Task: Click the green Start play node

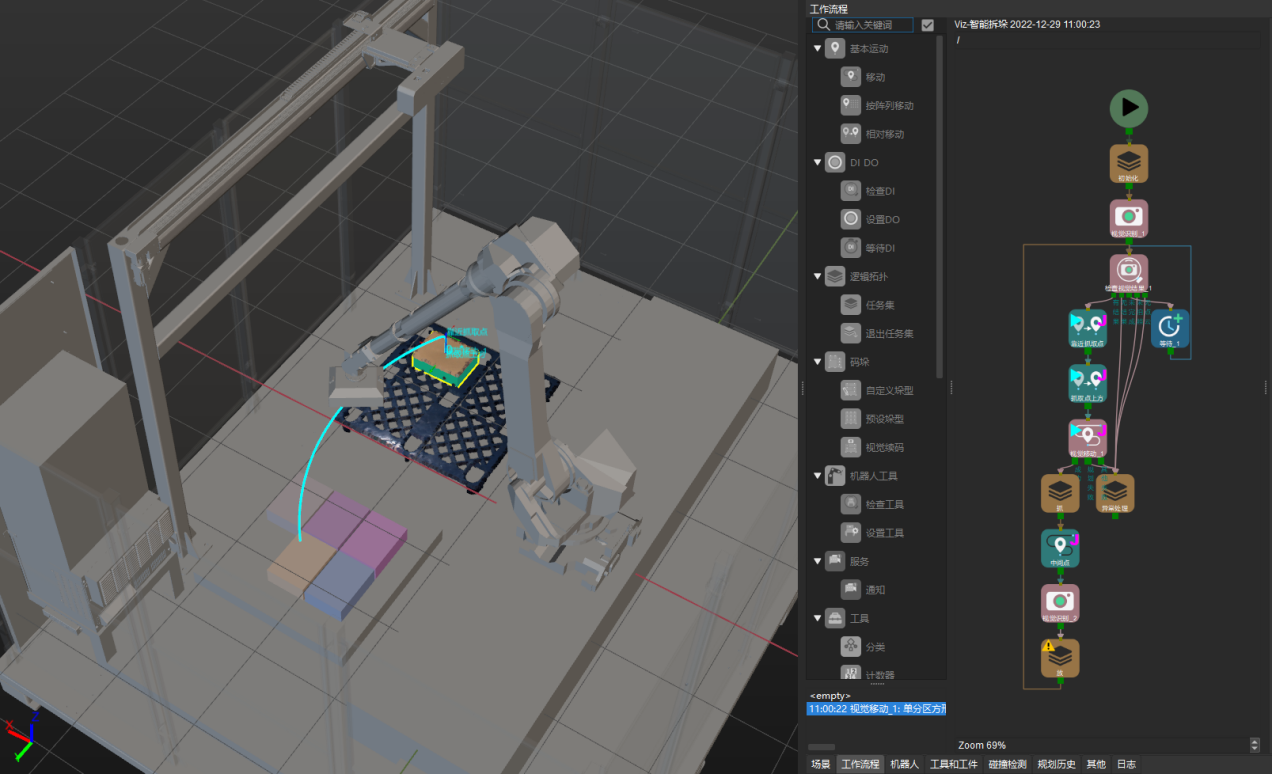Action: point(1128,107)
